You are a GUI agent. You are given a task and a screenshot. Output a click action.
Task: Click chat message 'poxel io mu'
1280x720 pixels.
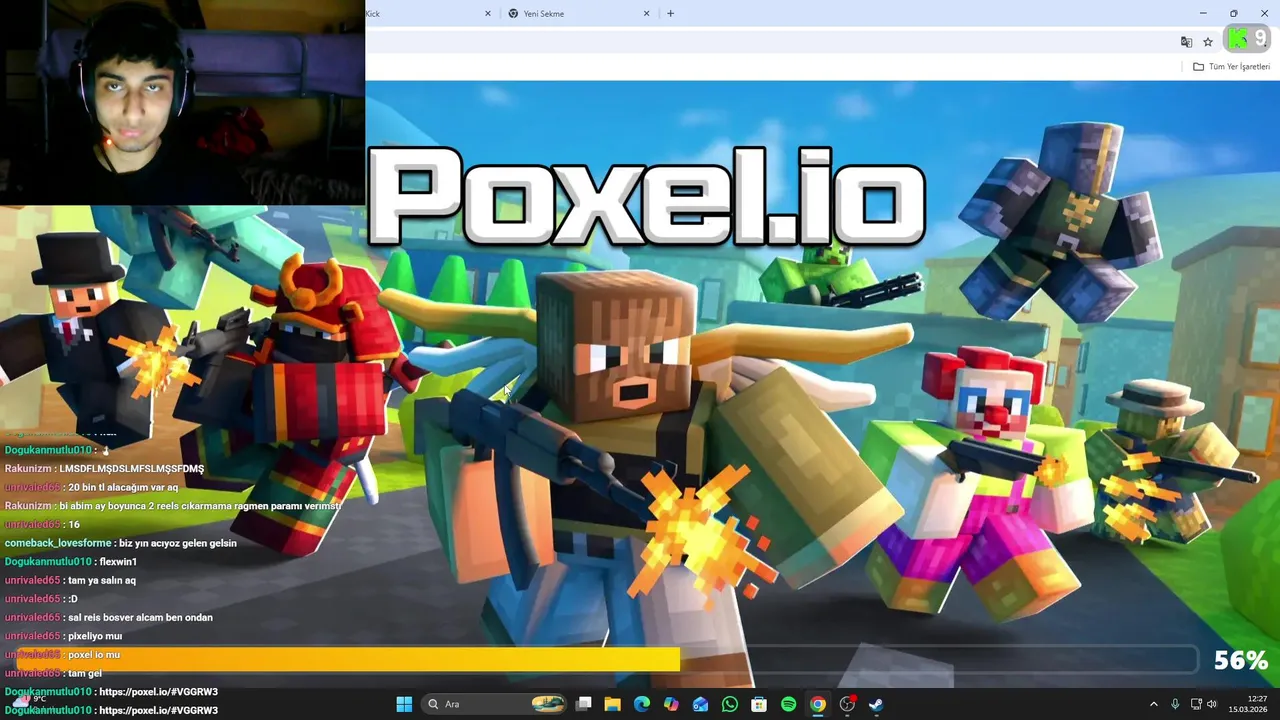94,655
